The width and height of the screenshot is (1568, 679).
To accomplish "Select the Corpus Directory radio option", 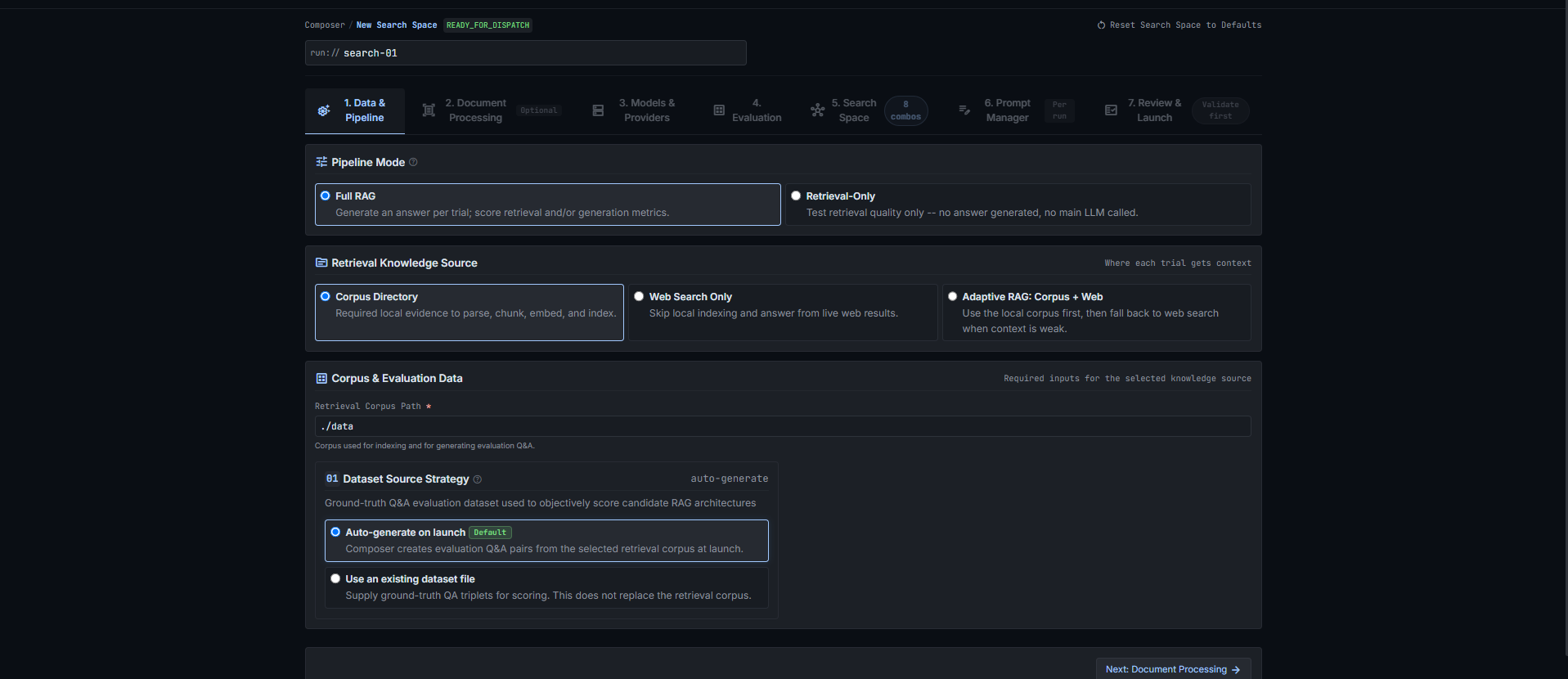I will tap(326, 296).
